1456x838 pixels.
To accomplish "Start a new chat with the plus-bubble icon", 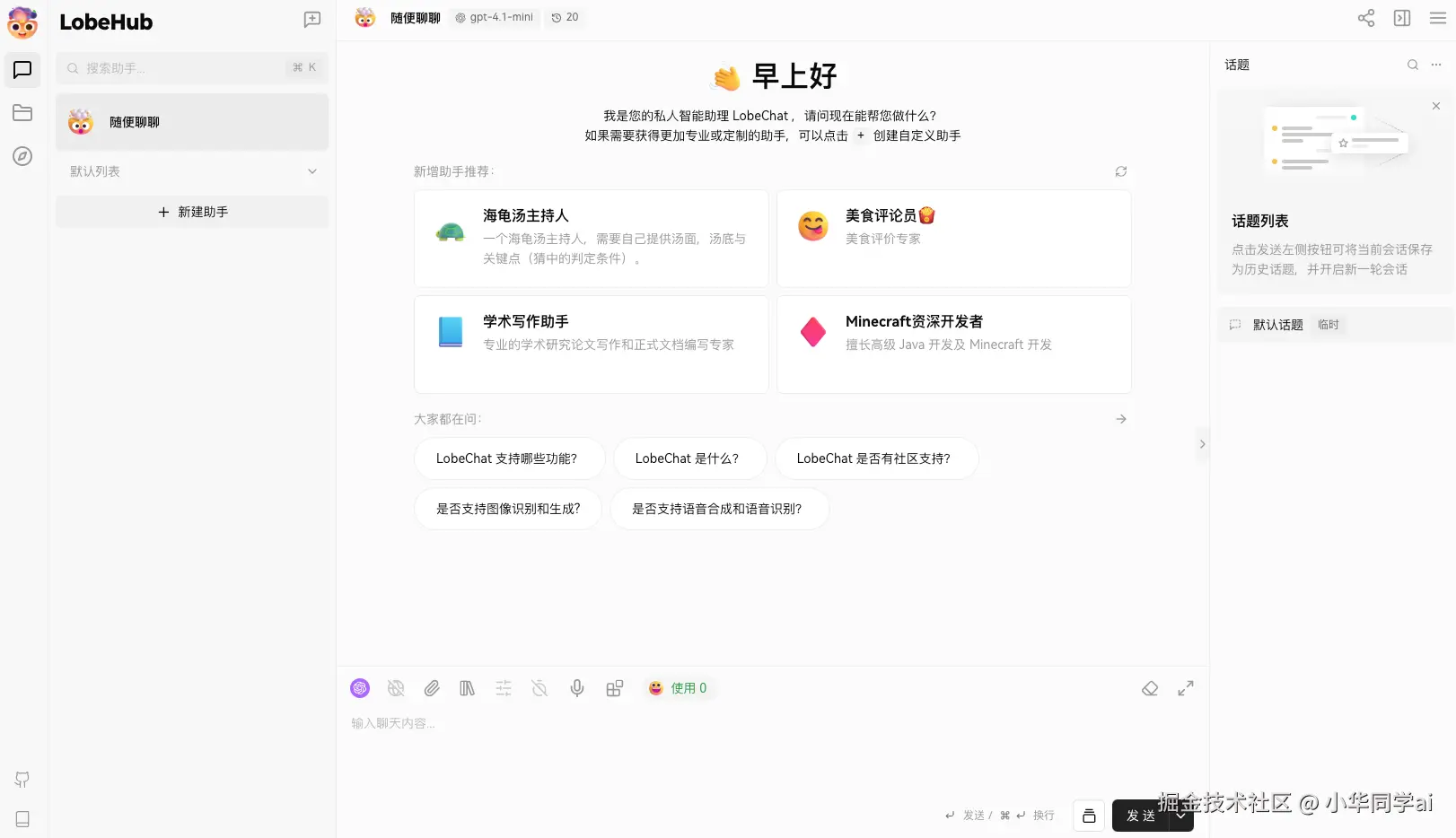I will pos(312,20).
